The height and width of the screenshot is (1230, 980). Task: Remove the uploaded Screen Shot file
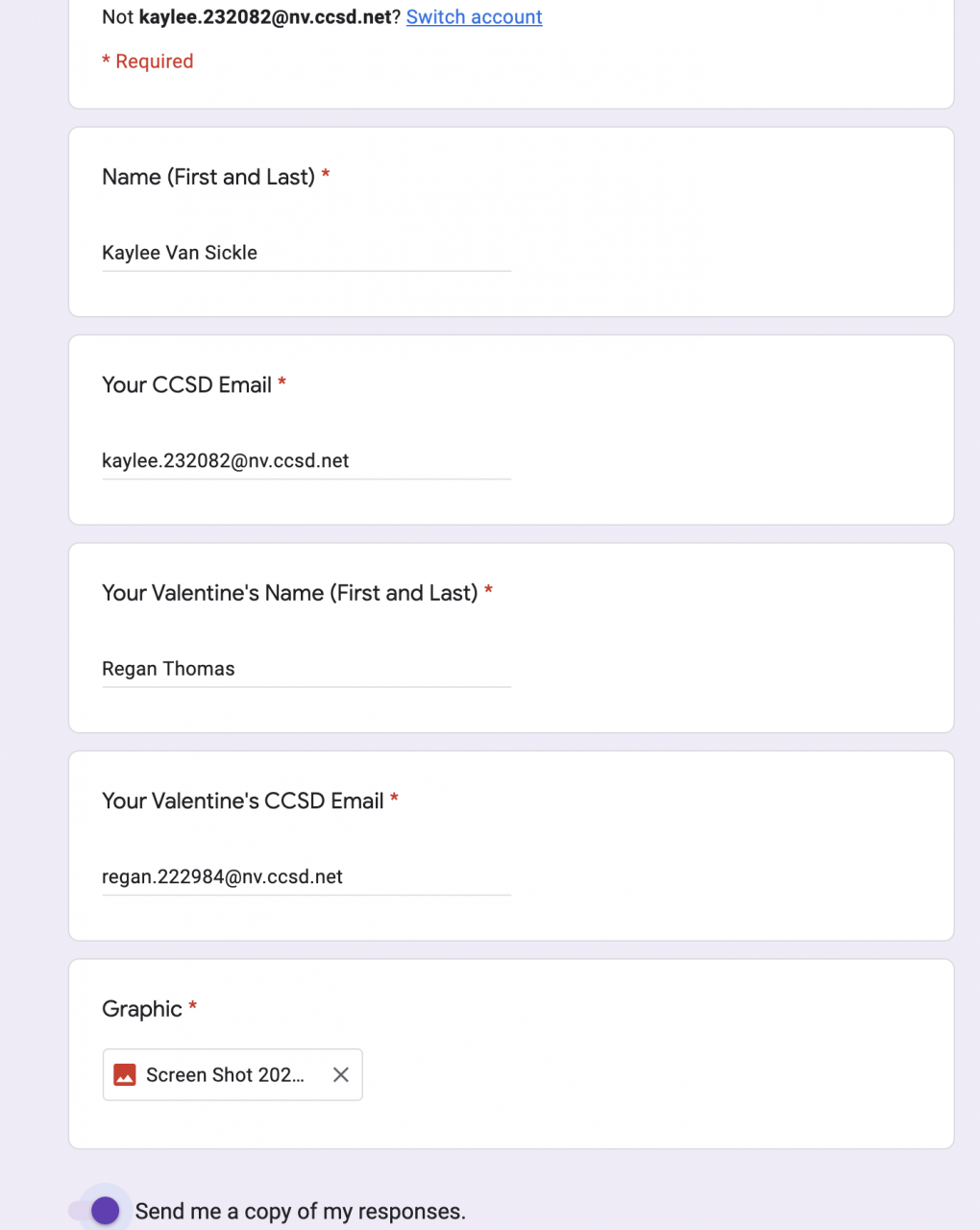tap(341, 1075)
